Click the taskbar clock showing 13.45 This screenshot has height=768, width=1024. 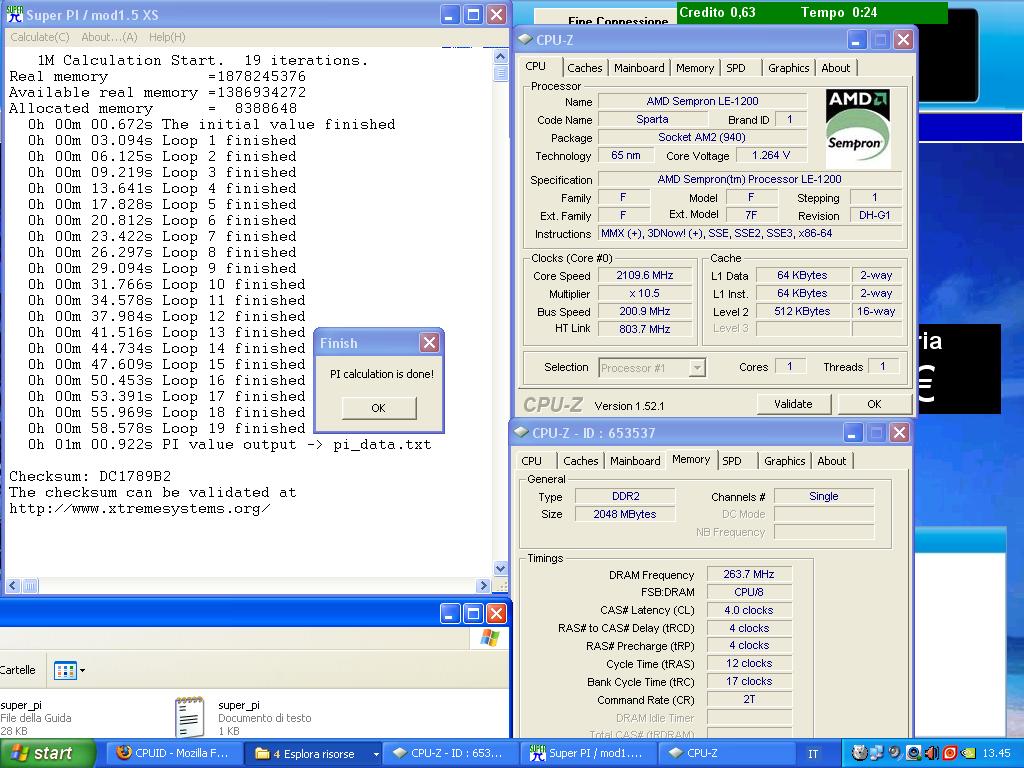(x=996, y=754)
